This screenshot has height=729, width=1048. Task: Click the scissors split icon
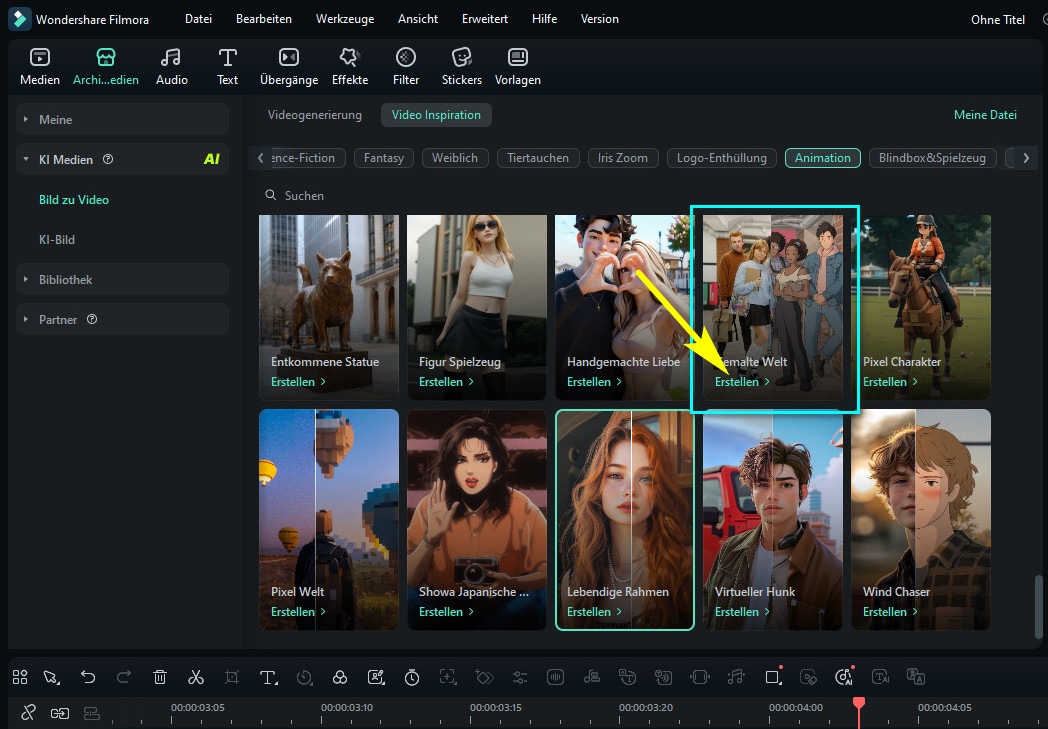pyautogui.click(x=196, y=677)
